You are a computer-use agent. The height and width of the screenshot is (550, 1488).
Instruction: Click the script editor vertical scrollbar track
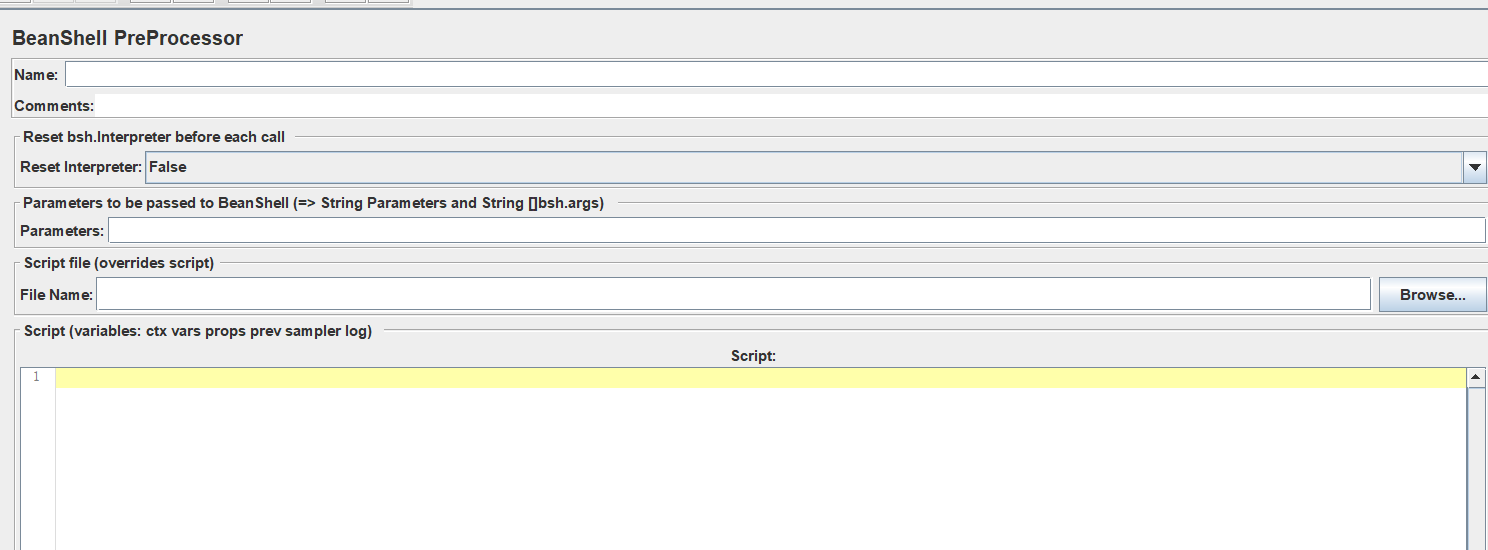click(1476, 468)
